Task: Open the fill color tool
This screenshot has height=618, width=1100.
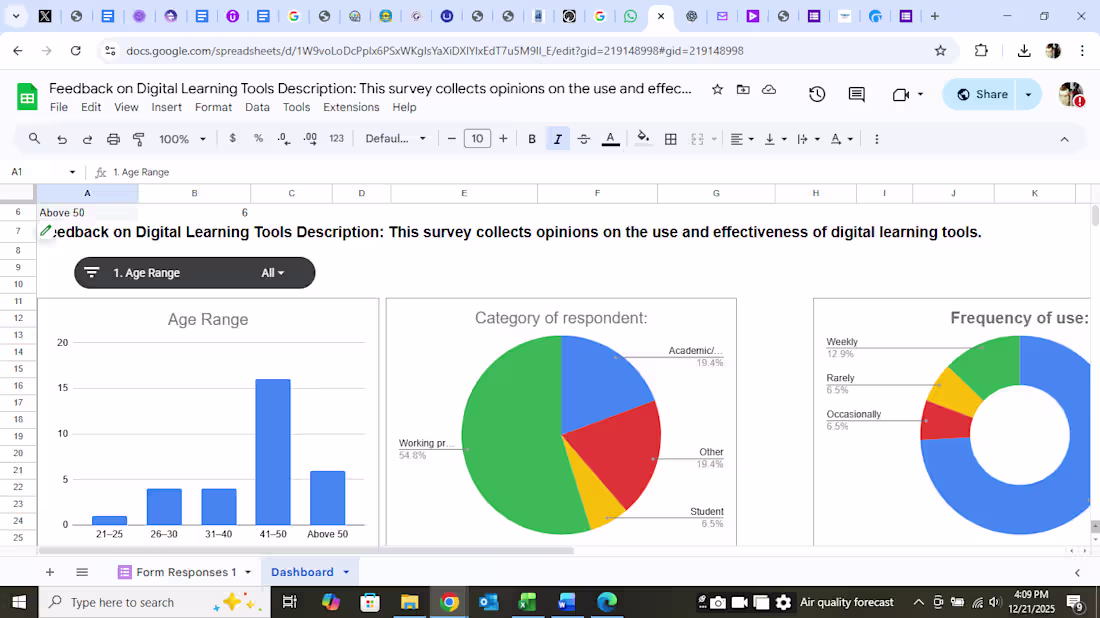Action: click(641, 138)
